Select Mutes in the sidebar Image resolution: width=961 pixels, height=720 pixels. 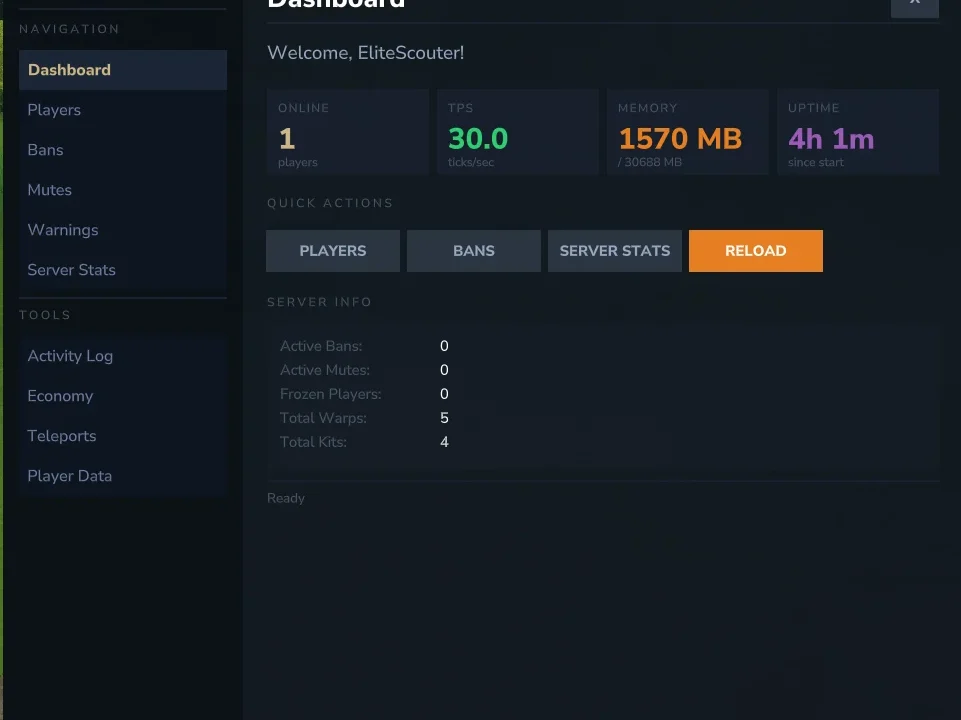(x=123, y=190)
